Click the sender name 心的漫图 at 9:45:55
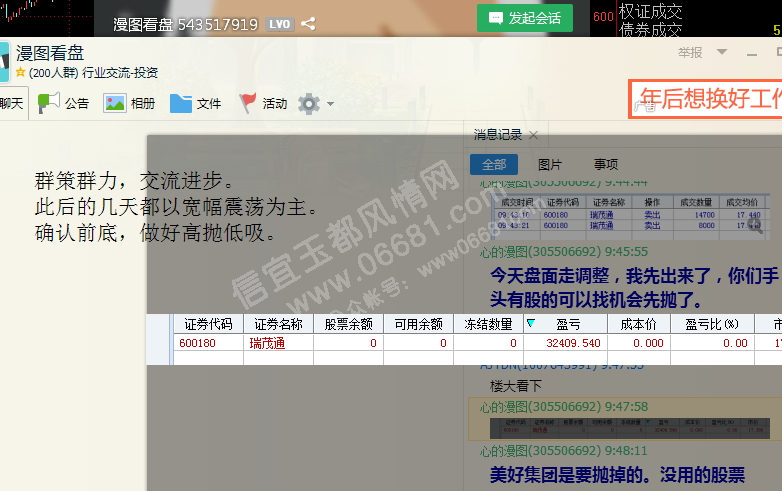The height and width of the screenshot is (491, 782). [504, 252]
